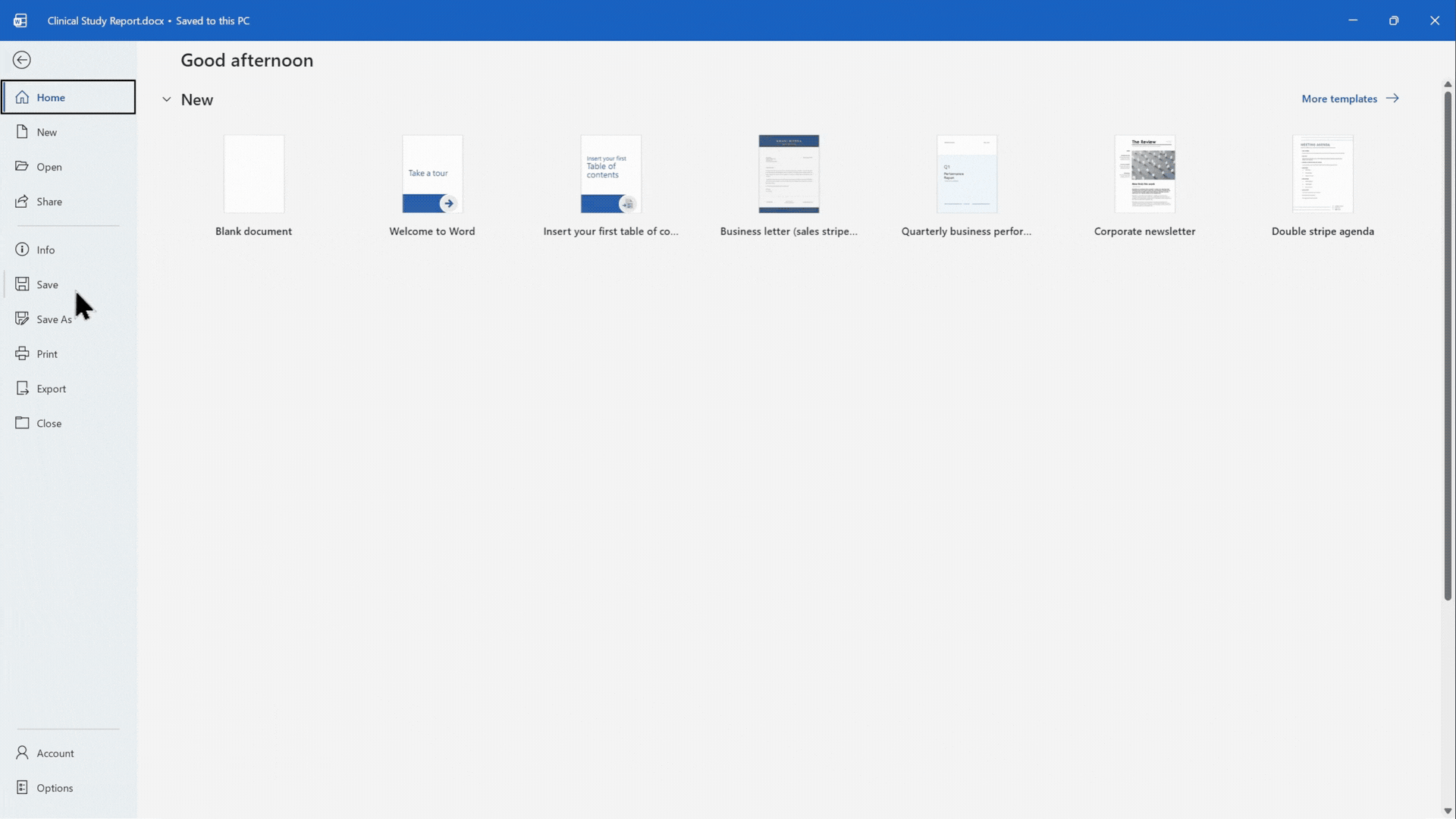Image resolution: width=1456 pixels, height=819 pixels.
Task: Select the Quarterly business performance template
Action: [x=967, y=174]
